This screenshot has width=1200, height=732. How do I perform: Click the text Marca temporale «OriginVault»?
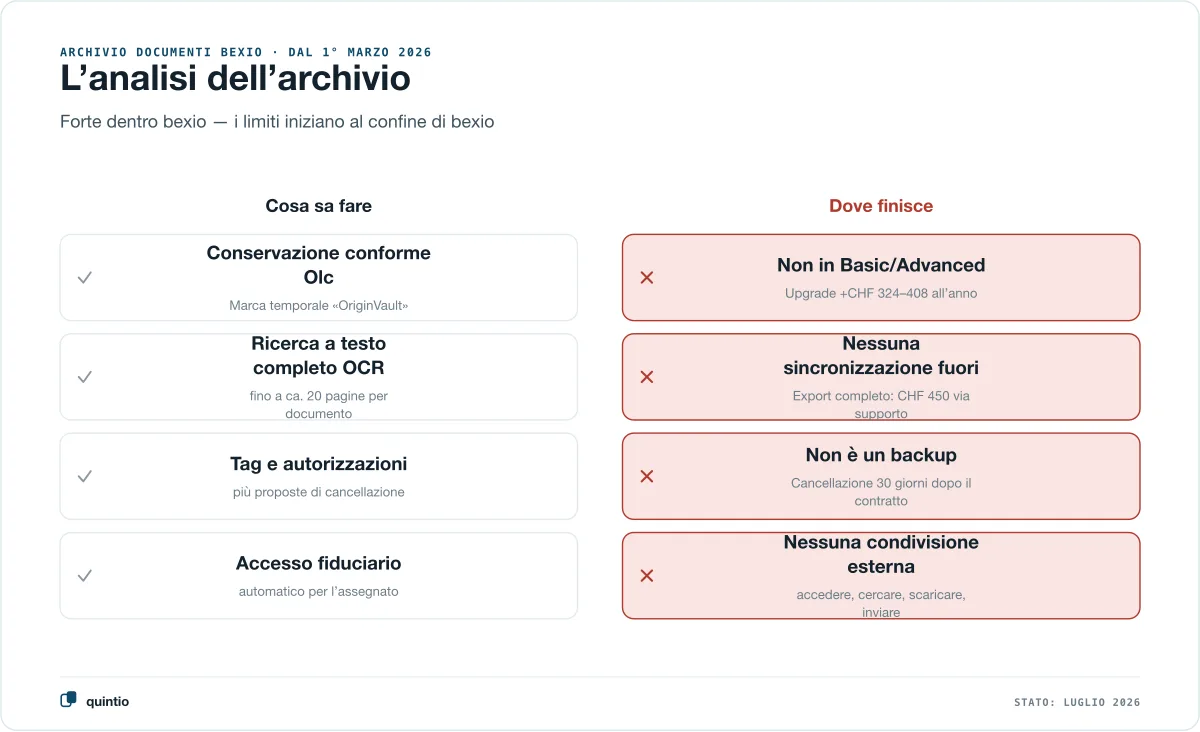319,305
